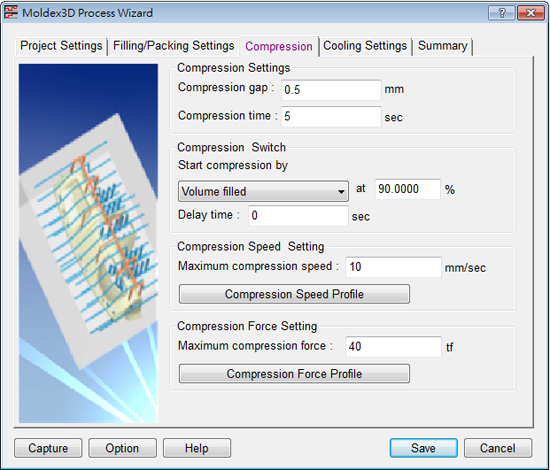Click the mold preview image

[88, 243]
